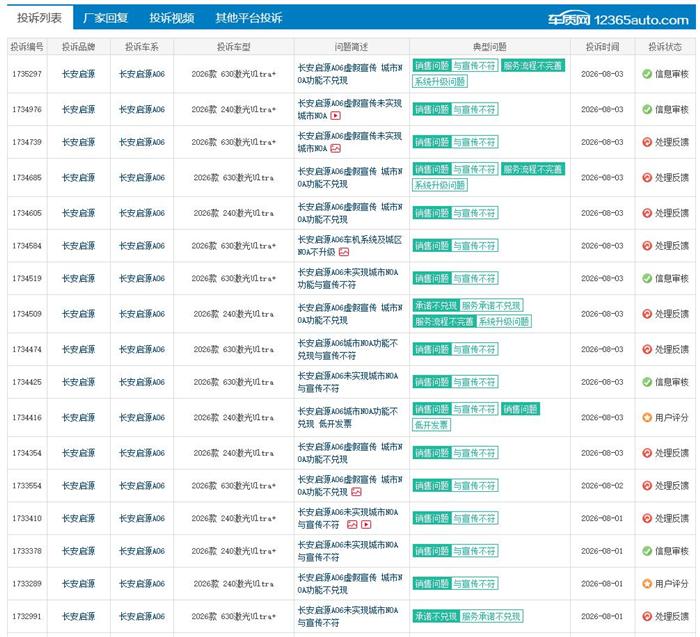Select complaint number 1733378
The height and width of the screenshot is (637, 700).
pos(27,551)
